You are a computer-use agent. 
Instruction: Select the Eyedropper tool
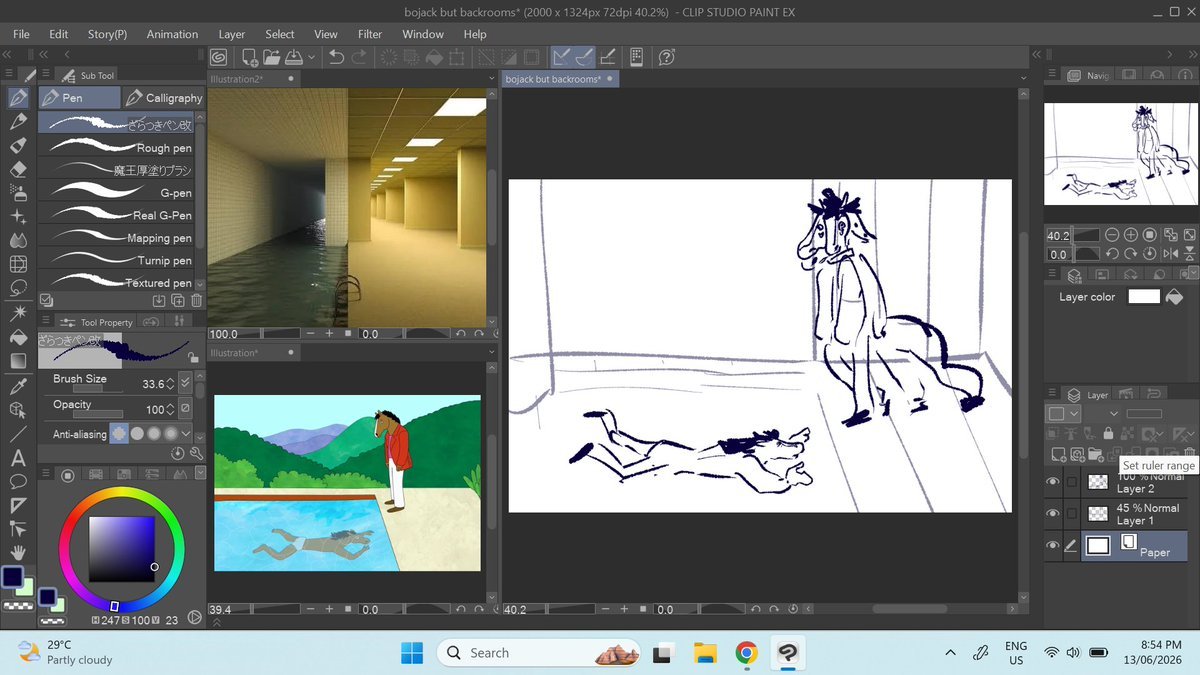[x=18, y=385]
